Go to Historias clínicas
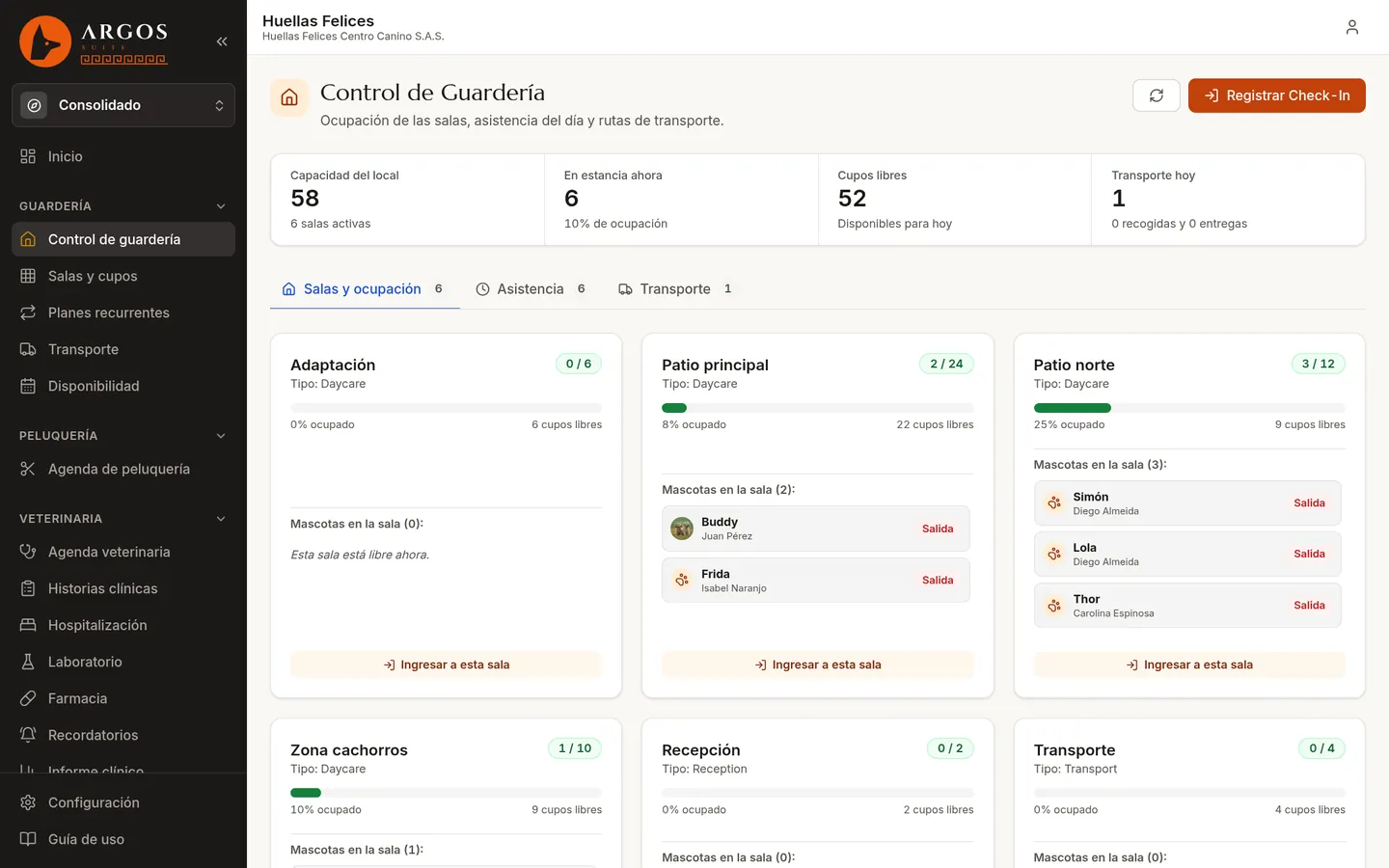The width and height of the screenshot is (1389, 868). [x=123, y=588]
